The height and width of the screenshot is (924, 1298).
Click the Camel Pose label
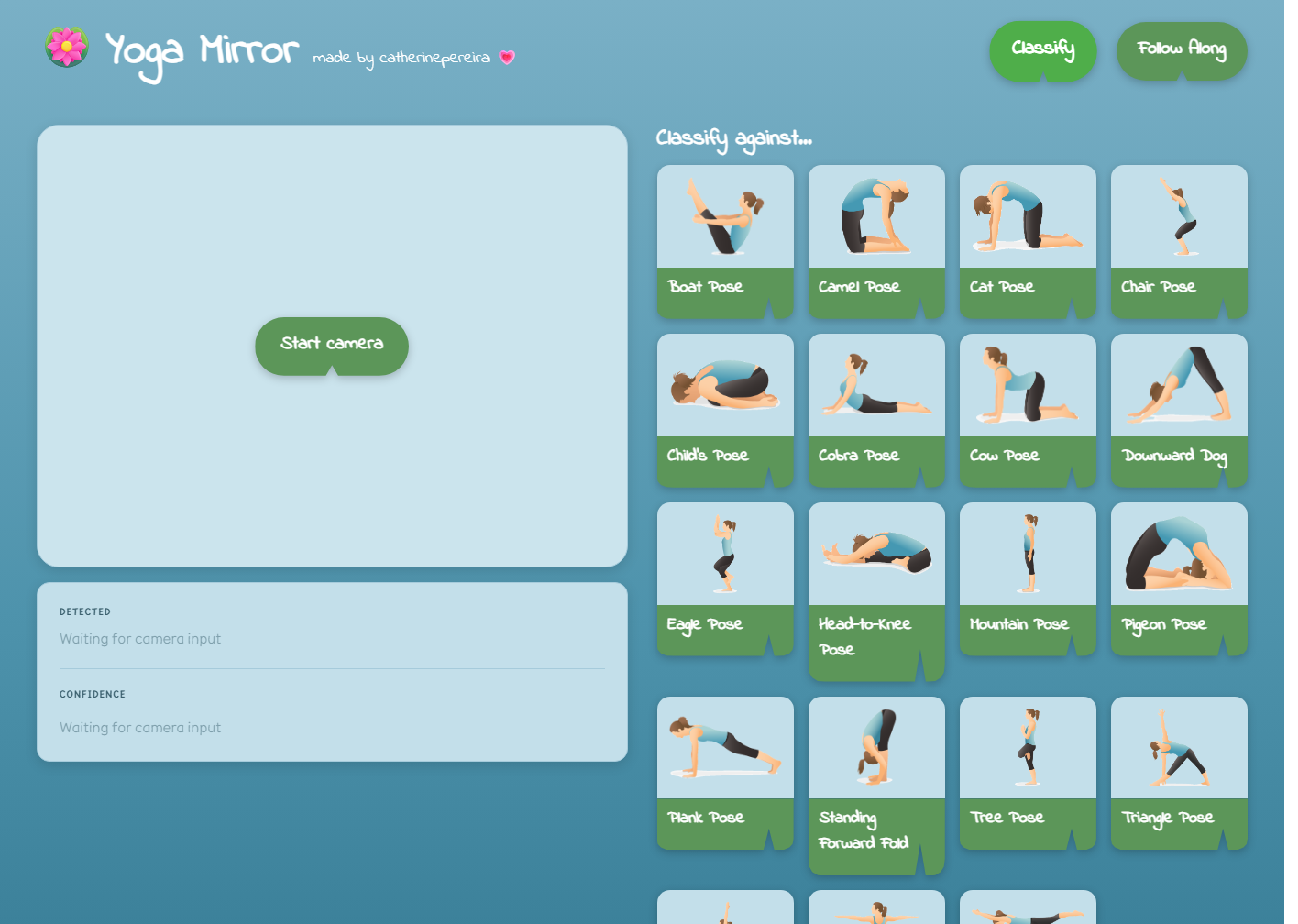tap(859, 287)
